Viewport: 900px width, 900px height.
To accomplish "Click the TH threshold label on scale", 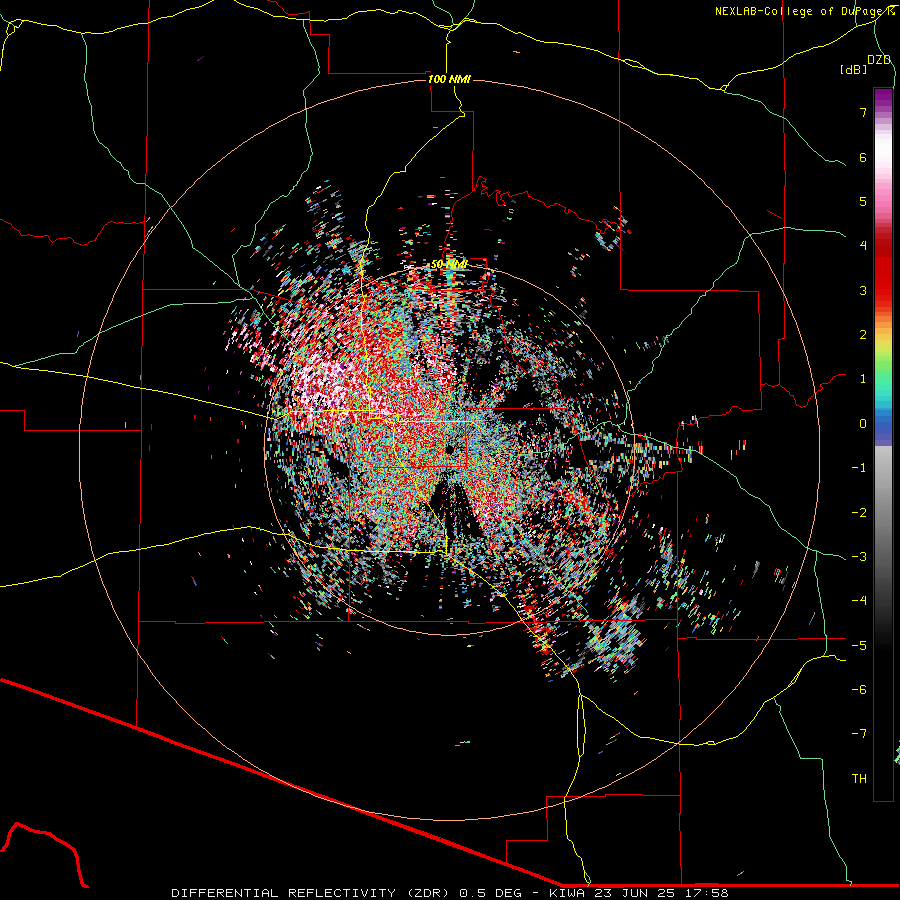I will pos(859,779).
